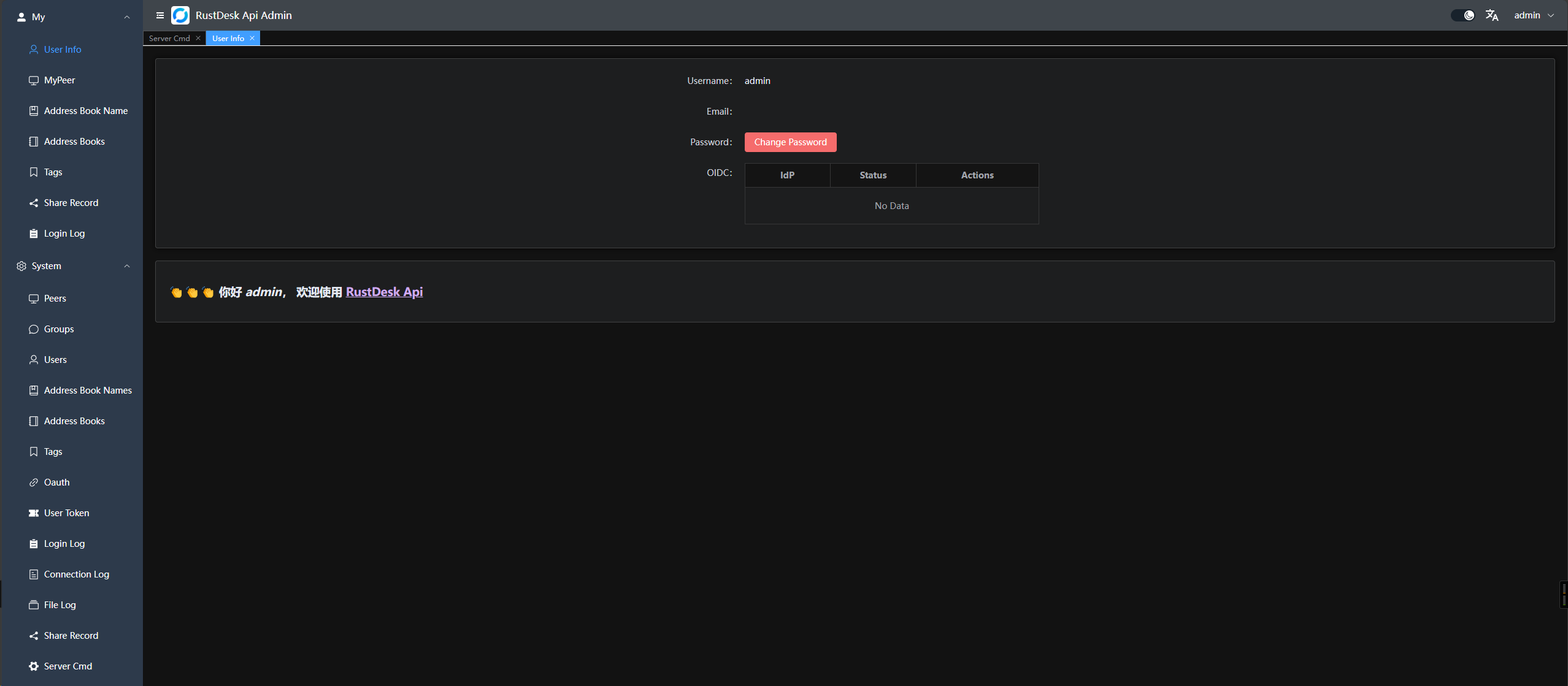This screenshot has height=686, width=1568.
Task: Click the Actions column header in OIDC table
Action: pyautogui.click(x=977, y=175)
